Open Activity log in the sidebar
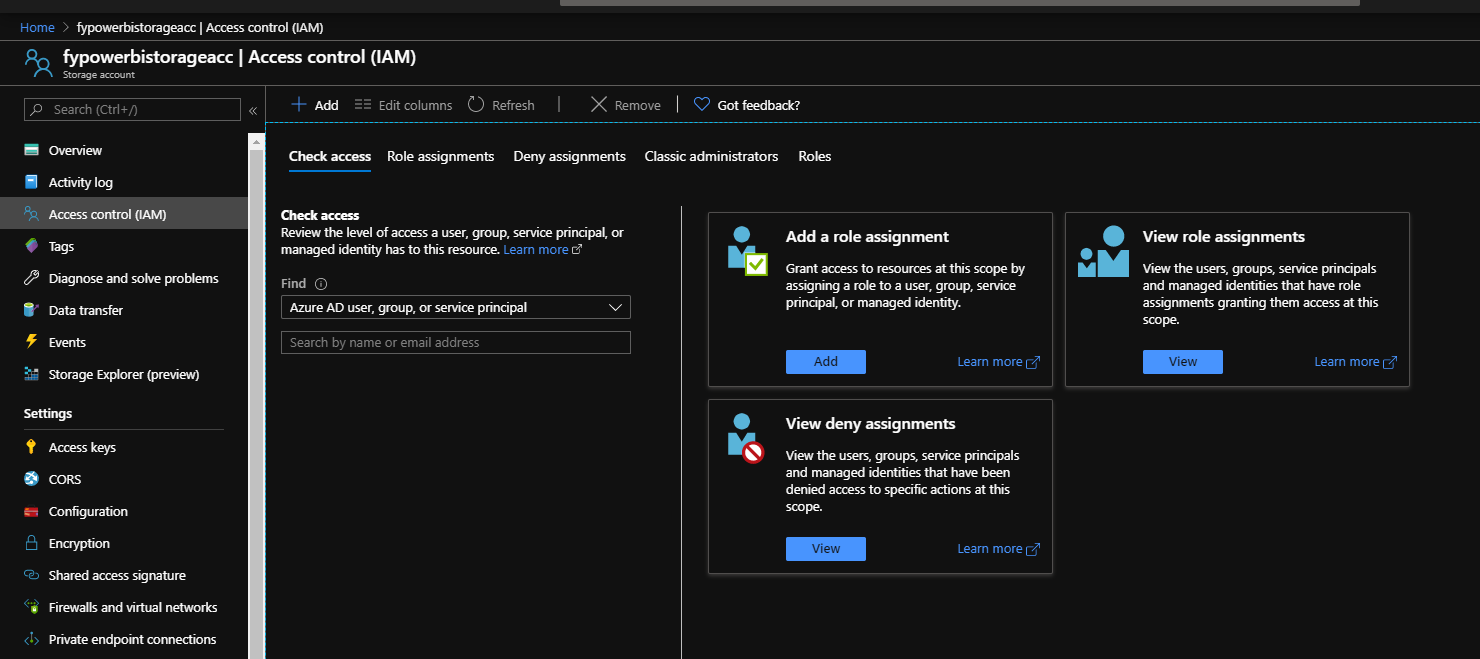Viewport: 1480px width, 659px height. [81, 182]
